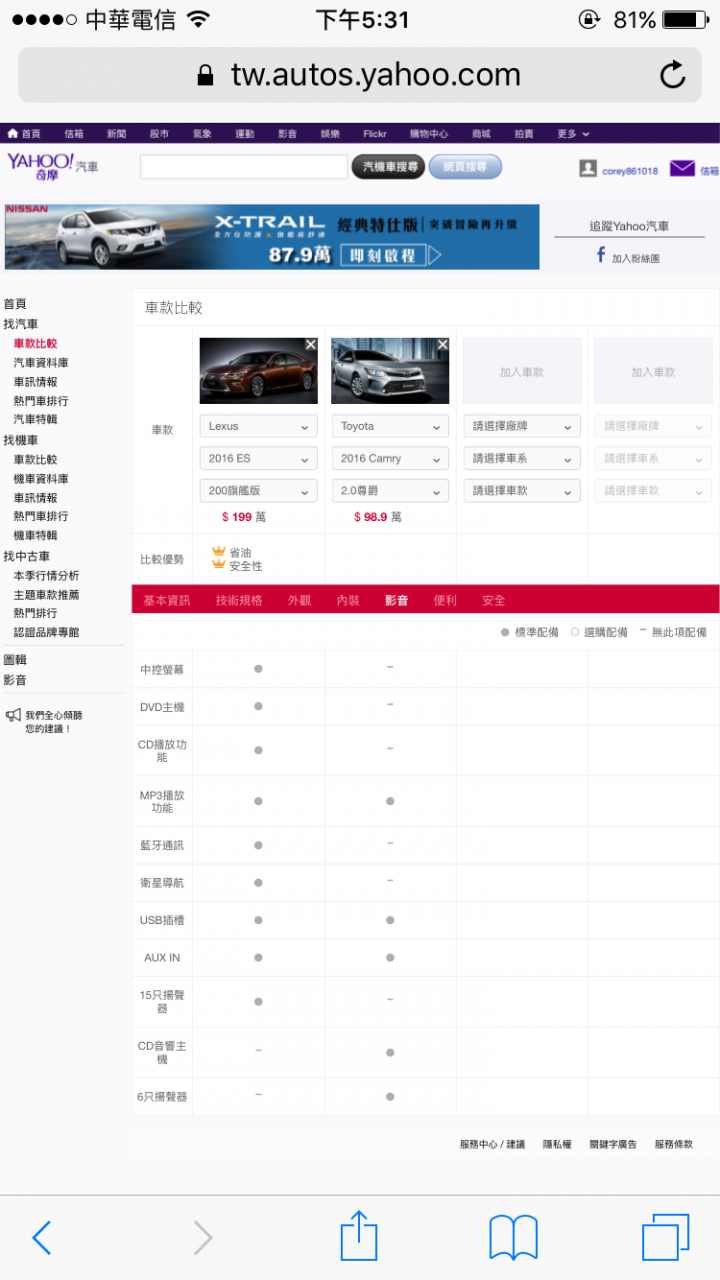Open Flickr in the top navigation

(x=375, y=133)
